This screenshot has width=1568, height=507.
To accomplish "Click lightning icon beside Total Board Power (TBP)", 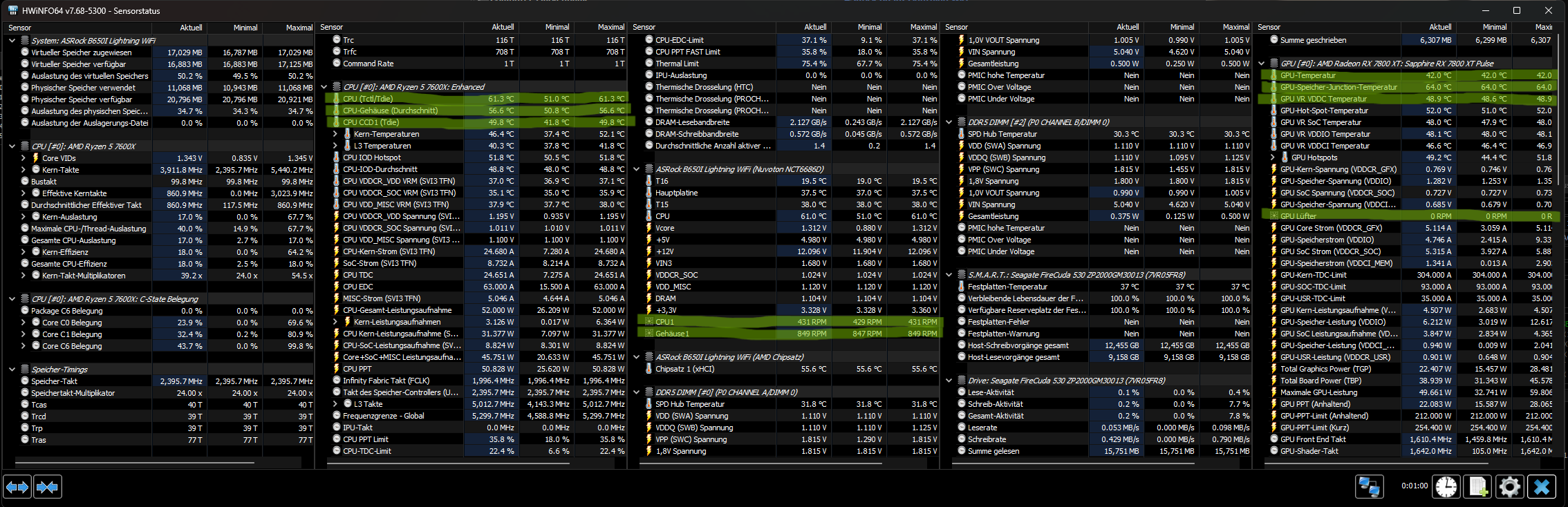I will [x=1273, y=381].
